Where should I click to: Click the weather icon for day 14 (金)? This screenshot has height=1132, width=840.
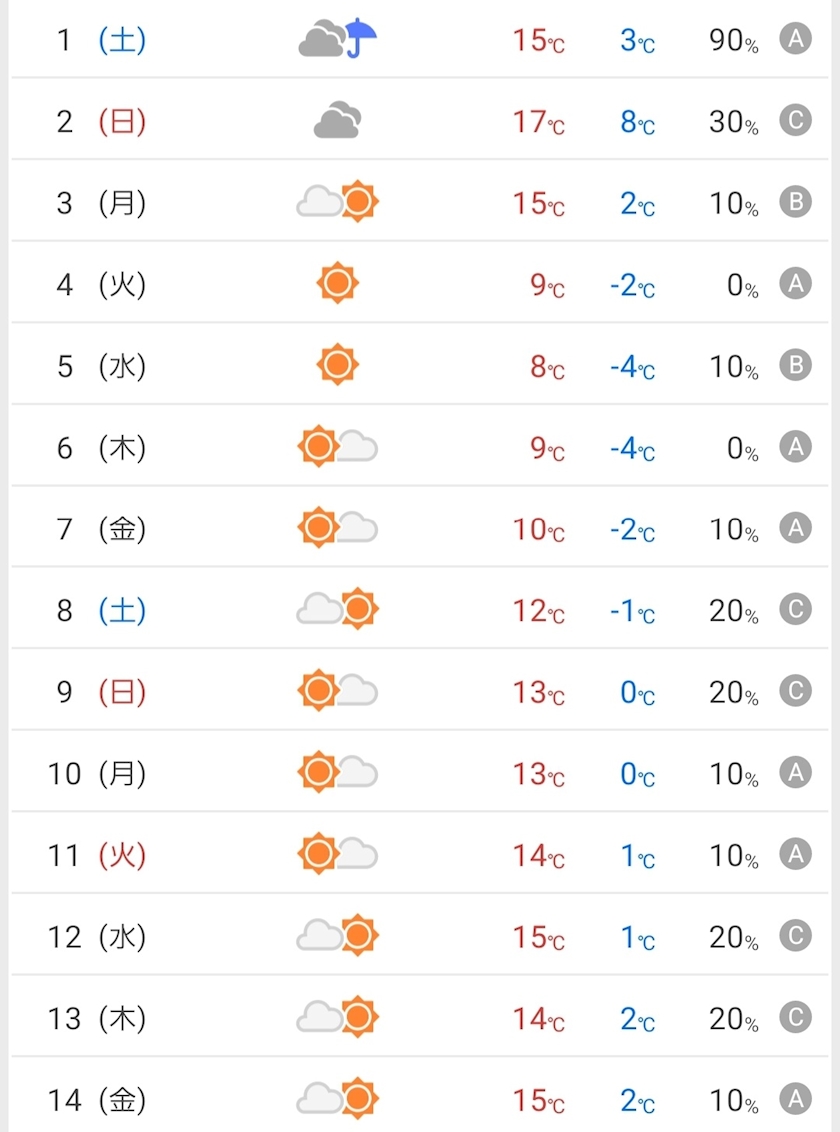(338, 1100)
